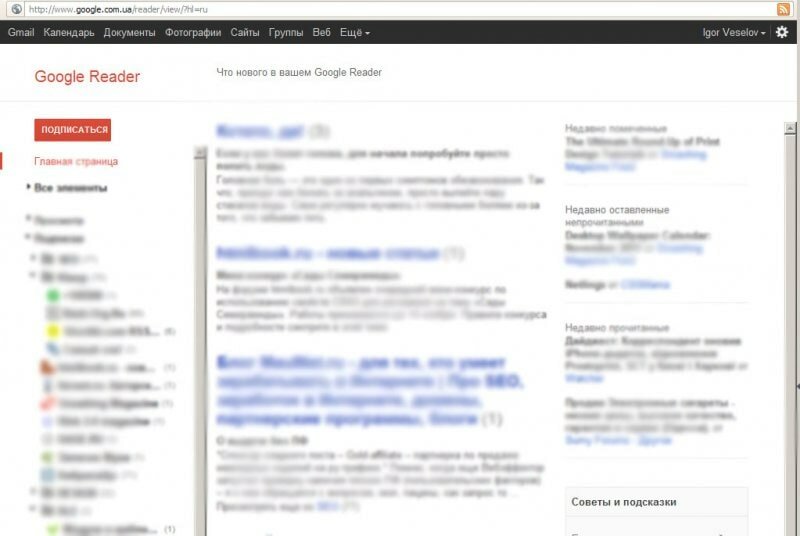Screen dimensions: 800x536
Task: Open Сайты in the top bar
Action: coord(245,33)
